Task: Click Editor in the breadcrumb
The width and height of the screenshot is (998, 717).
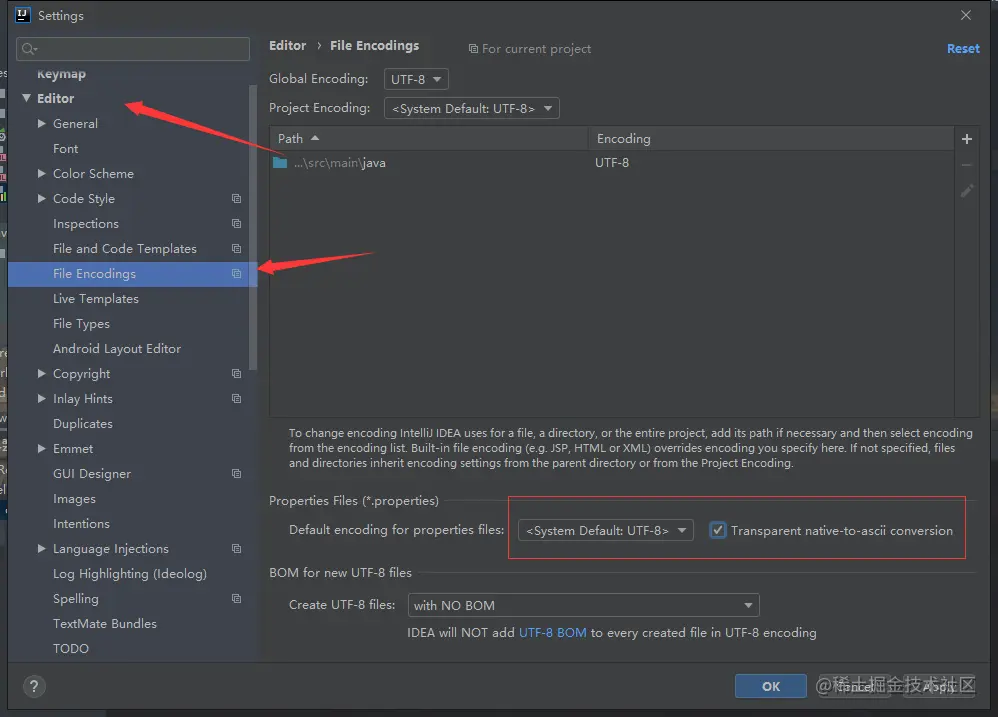Action: 288,46
